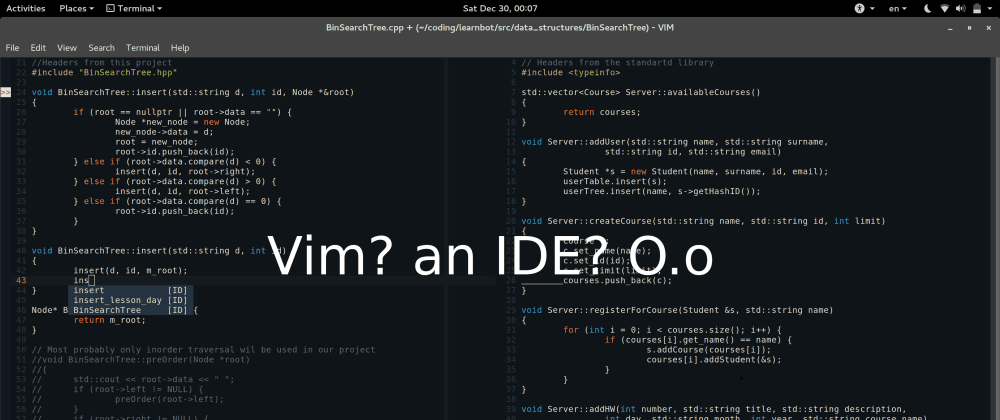Viewport: 1000px width, 420px height.
Task: Select 'BinSearchTree' completion suggestion
Action: [x=131, y=310]
